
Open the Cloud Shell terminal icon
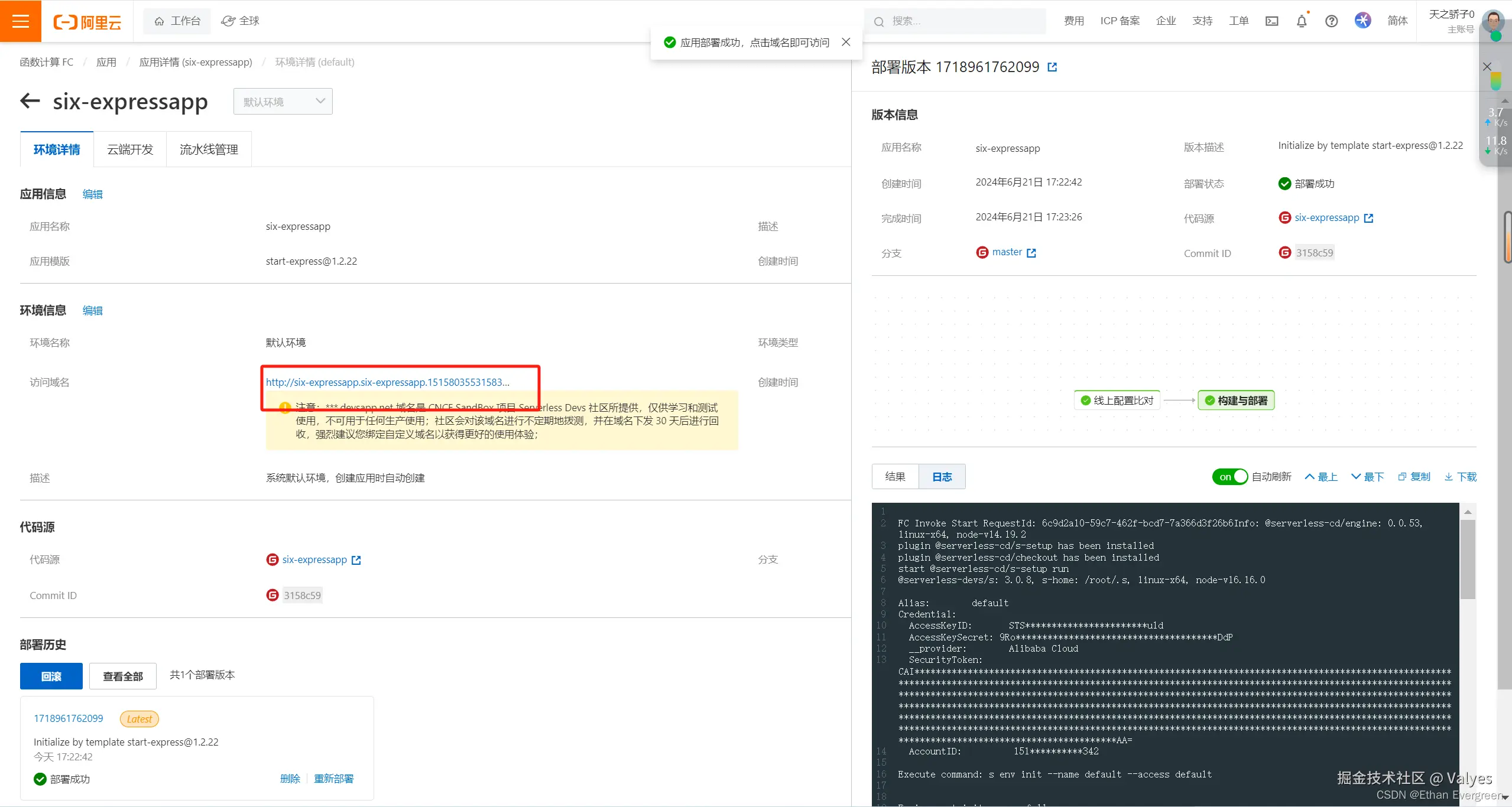[x=1271, y=21]
